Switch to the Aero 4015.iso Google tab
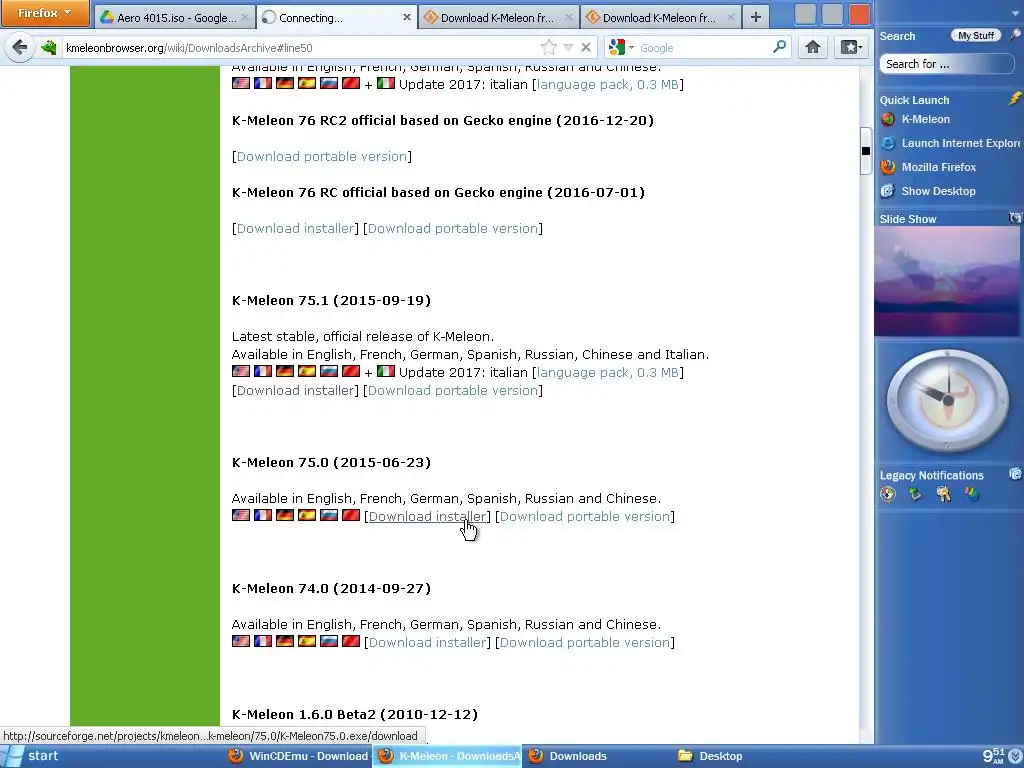 pyautogui.click(x=174, y=18)
